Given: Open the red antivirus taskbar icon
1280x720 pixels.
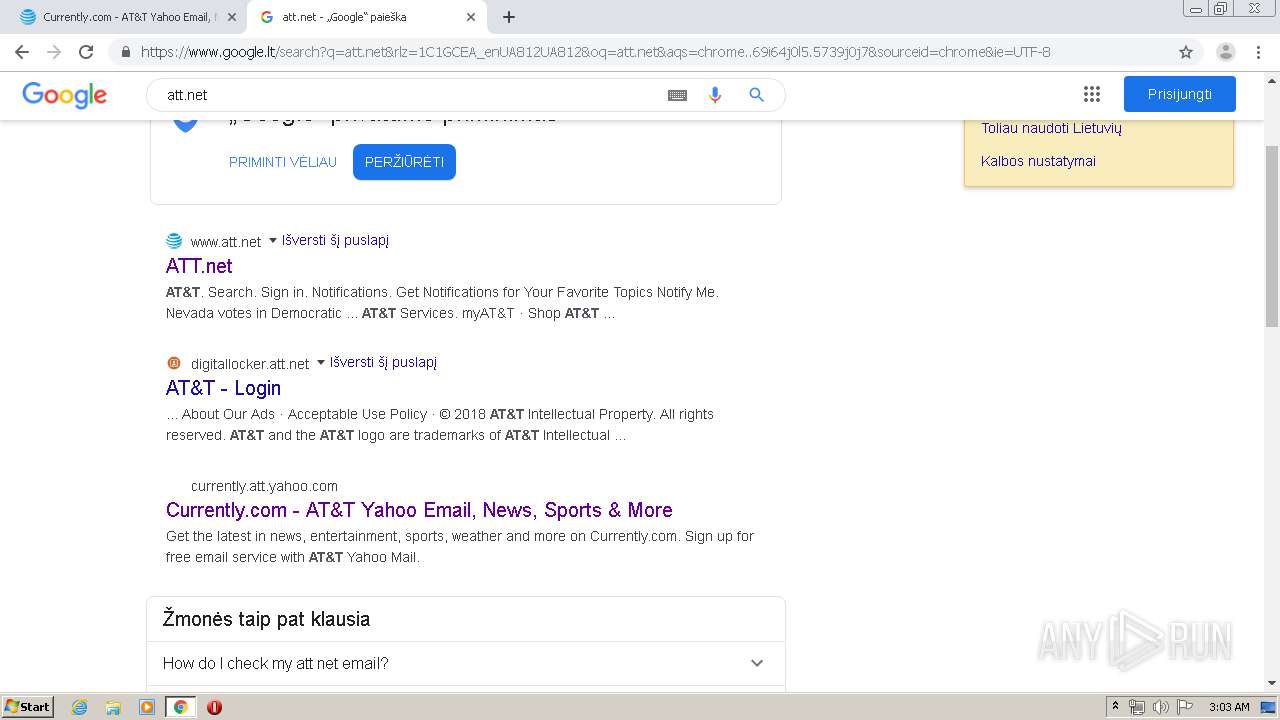Looking at the screenshot, I should click(214, 707).
